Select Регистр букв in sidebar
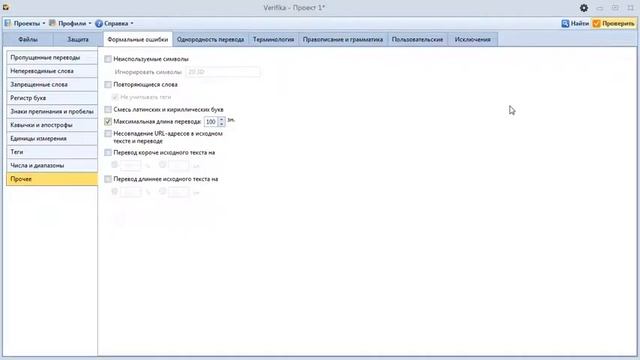This screenshot has height=360, width=640. (x=52, y=98)
